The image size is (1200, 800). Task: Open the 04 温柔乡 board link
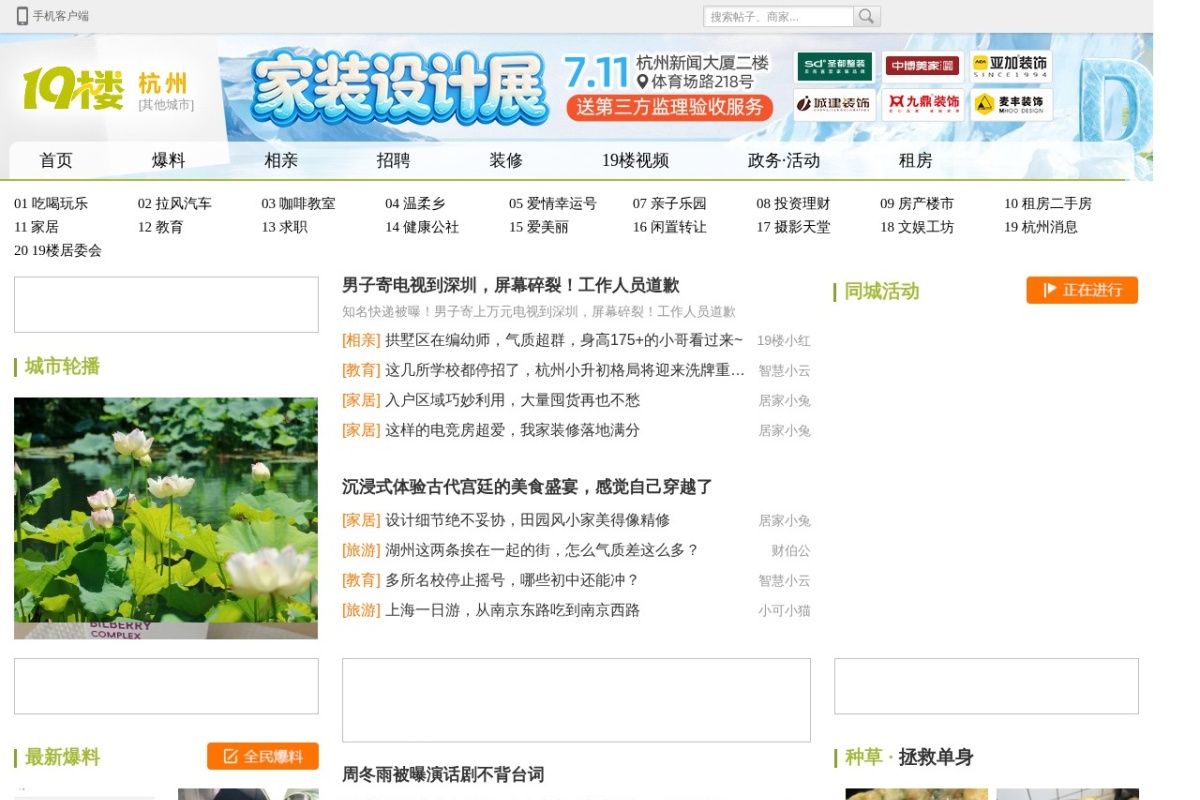pyautogui.click(x=415, y=204)
